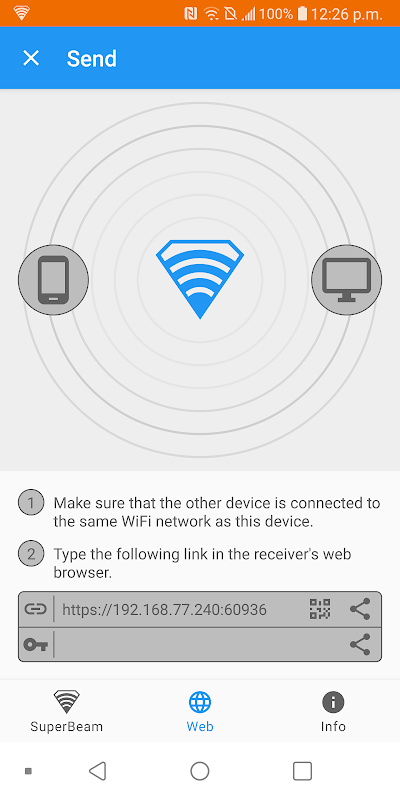Image resolution: width=400 pixels, height=800 pixels.
Task: Open the Info tab
Action: [x=333, y=711]
